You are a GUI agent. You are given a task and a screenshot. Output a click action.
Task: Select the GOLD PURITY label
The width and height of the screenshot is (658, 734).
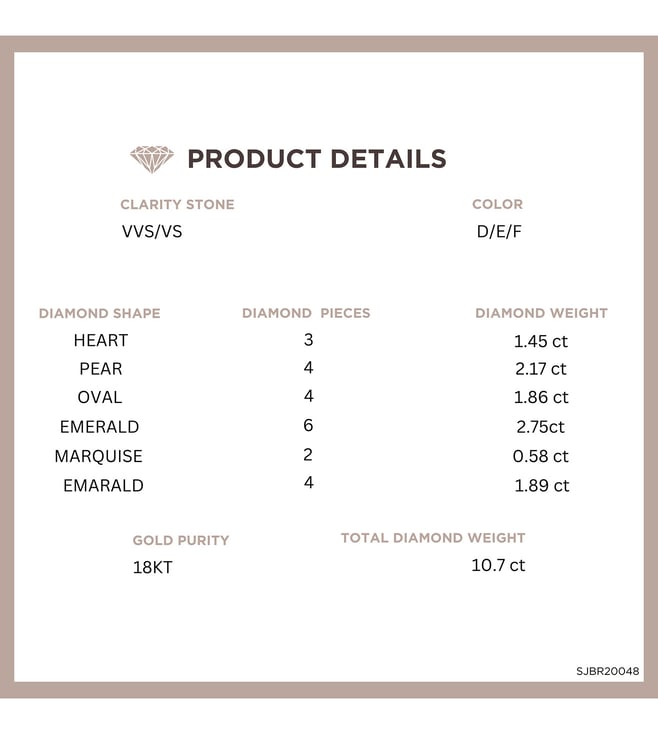[x=181, y=540]
